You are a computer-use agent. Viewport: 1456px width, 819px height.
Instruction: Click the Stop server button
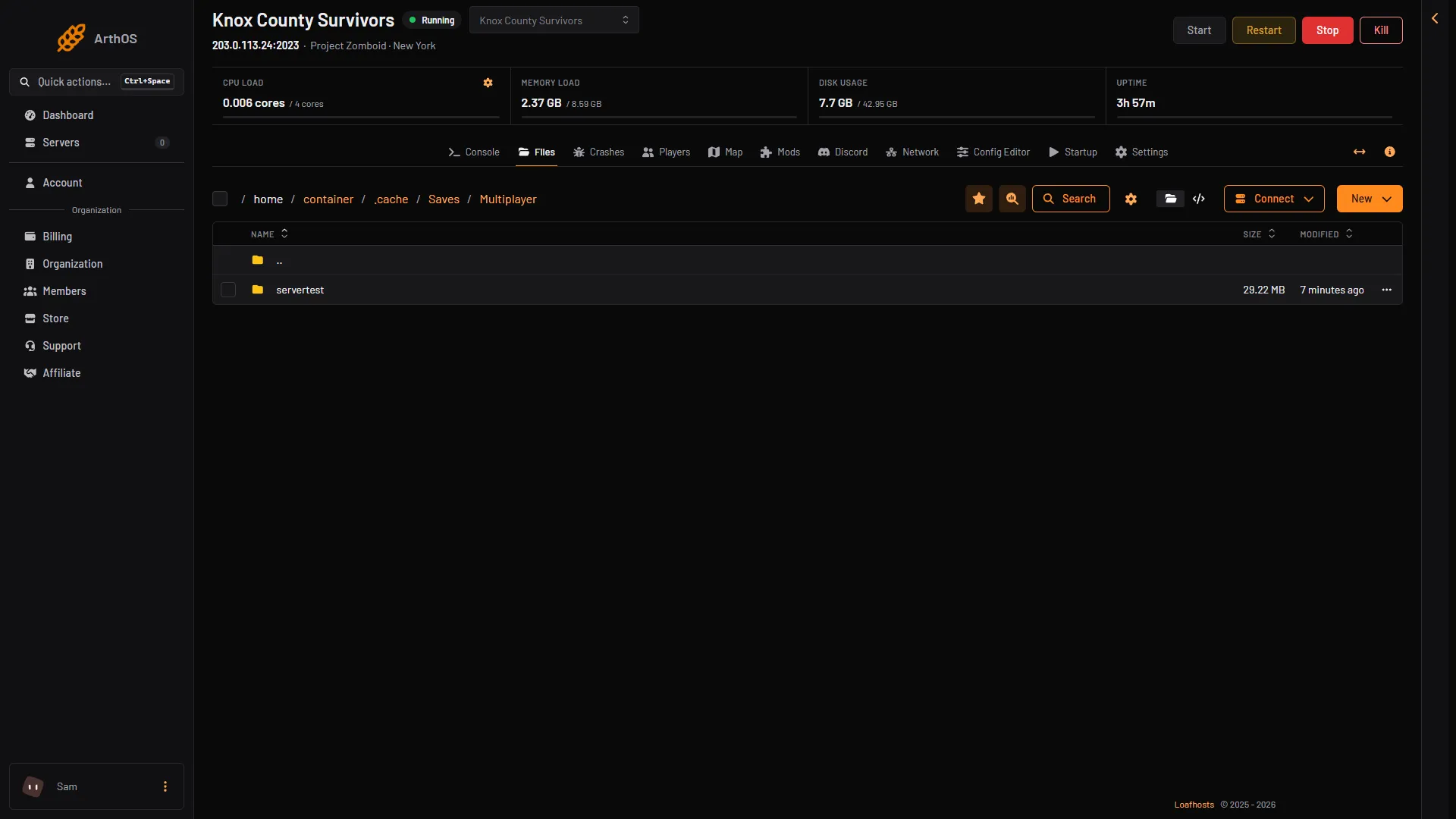click(1327, 30)
